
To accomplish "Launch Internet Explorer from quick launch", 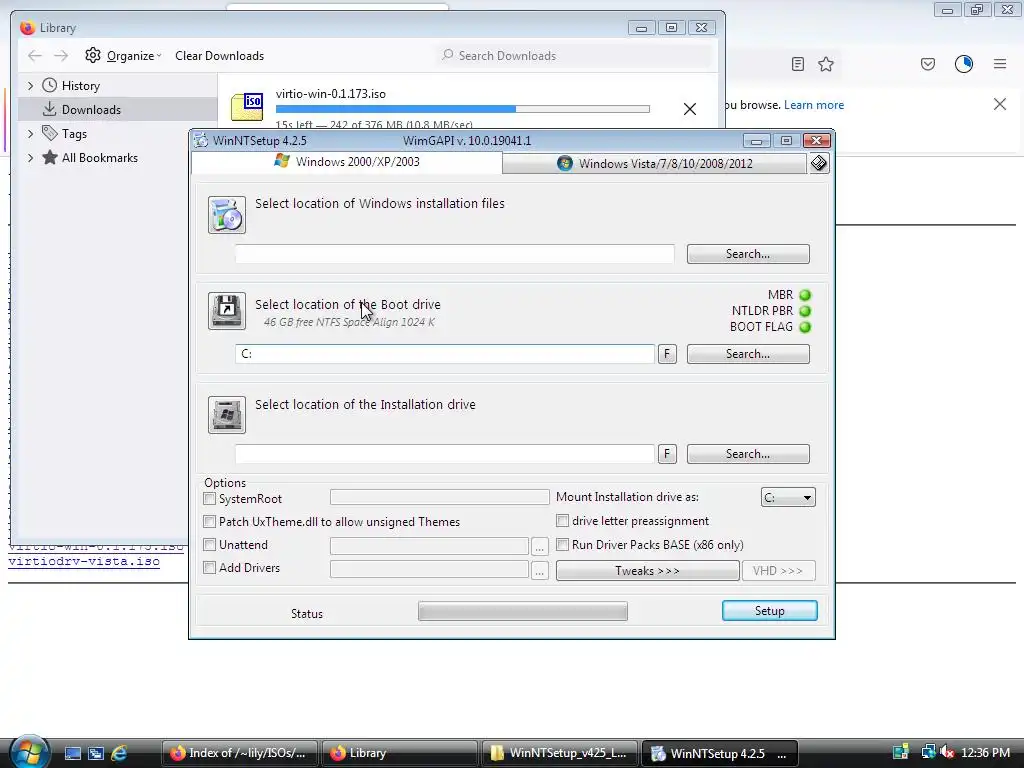I will pyautogui.click(x=119, y=753).
